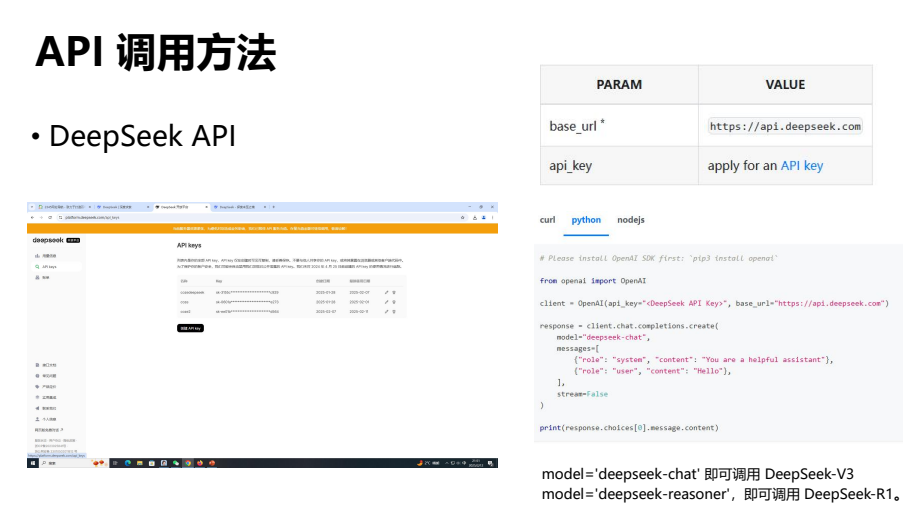Open the nodejs code tab

(631, 220)
